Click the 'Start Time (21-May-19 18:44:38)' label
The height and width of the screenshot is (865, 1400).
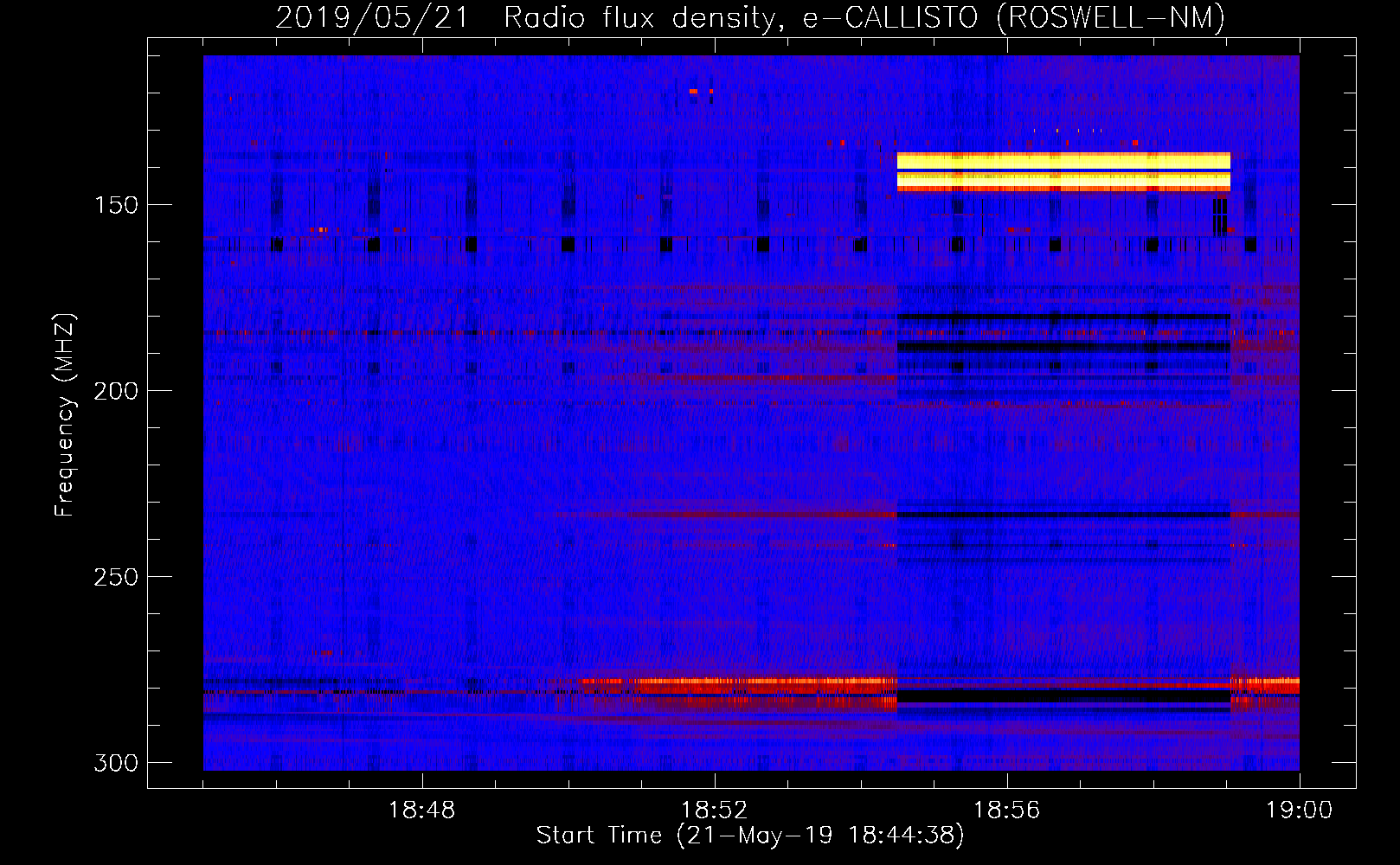click(x=750, y=836)
